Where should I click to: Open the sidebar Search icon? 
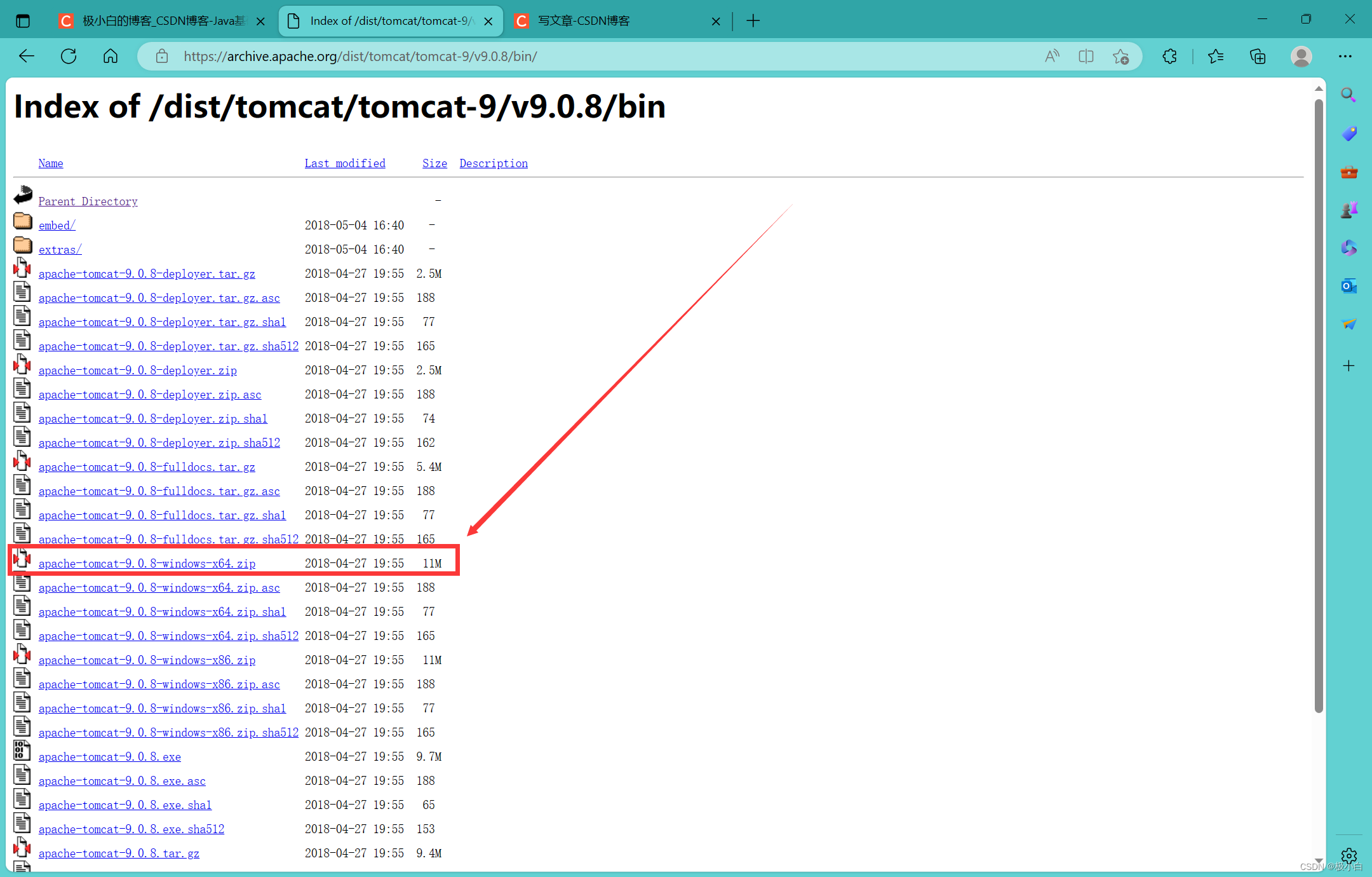(x=1348, y=95)
